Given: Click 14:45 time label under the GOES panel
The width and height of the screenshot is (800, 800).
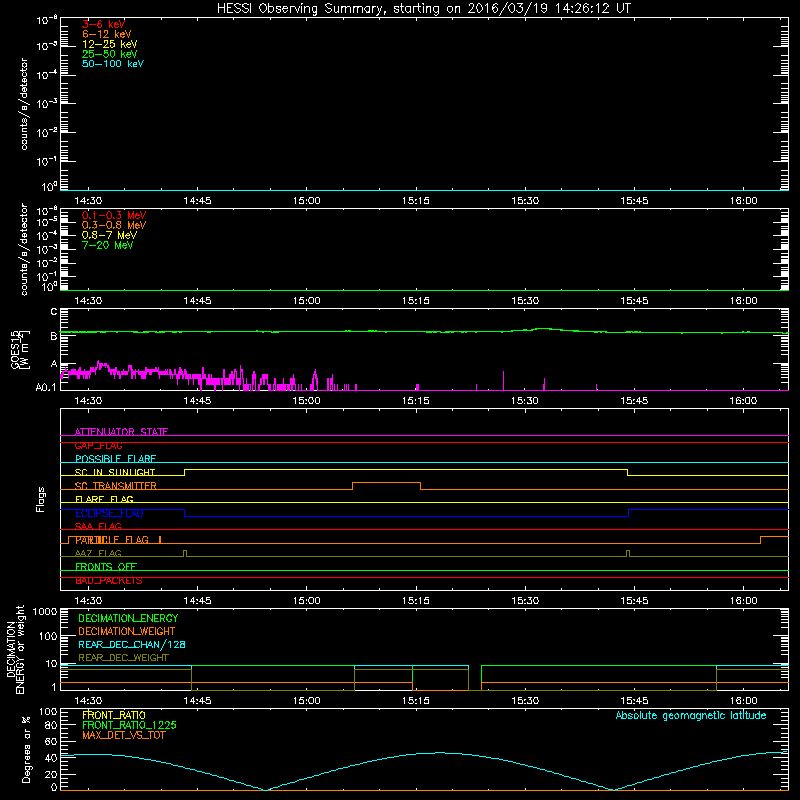Looking at the screenshot, I should click(x=197, y=401).
